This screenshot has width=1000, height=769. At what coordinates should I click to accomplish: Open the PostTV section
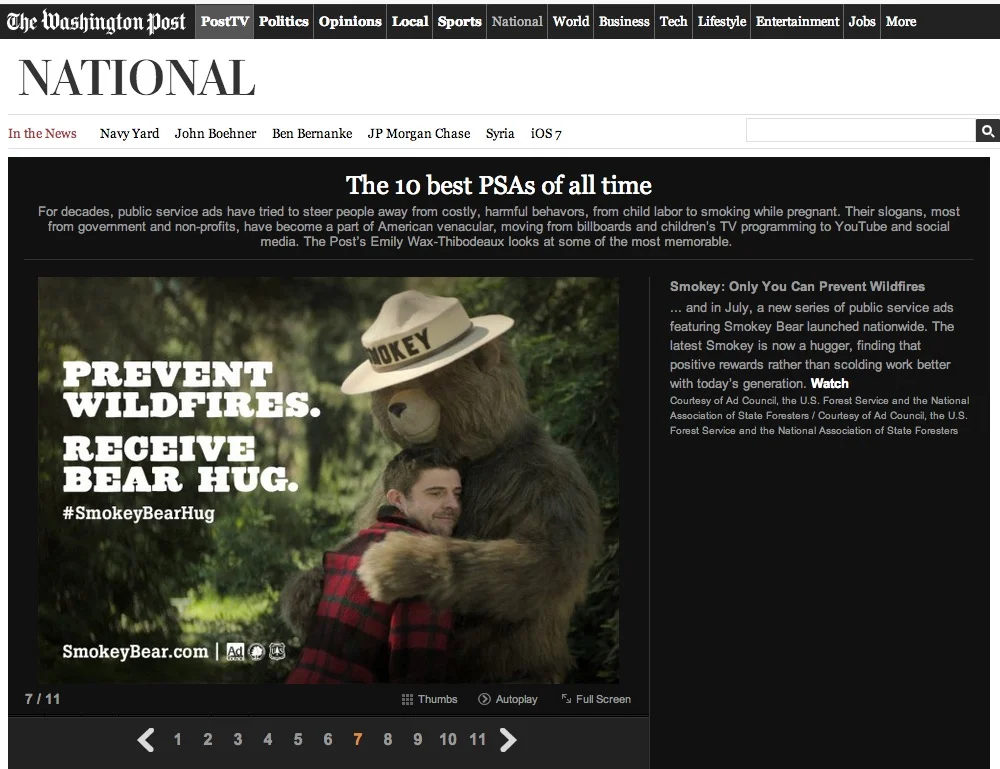click(x=224, y=21)
